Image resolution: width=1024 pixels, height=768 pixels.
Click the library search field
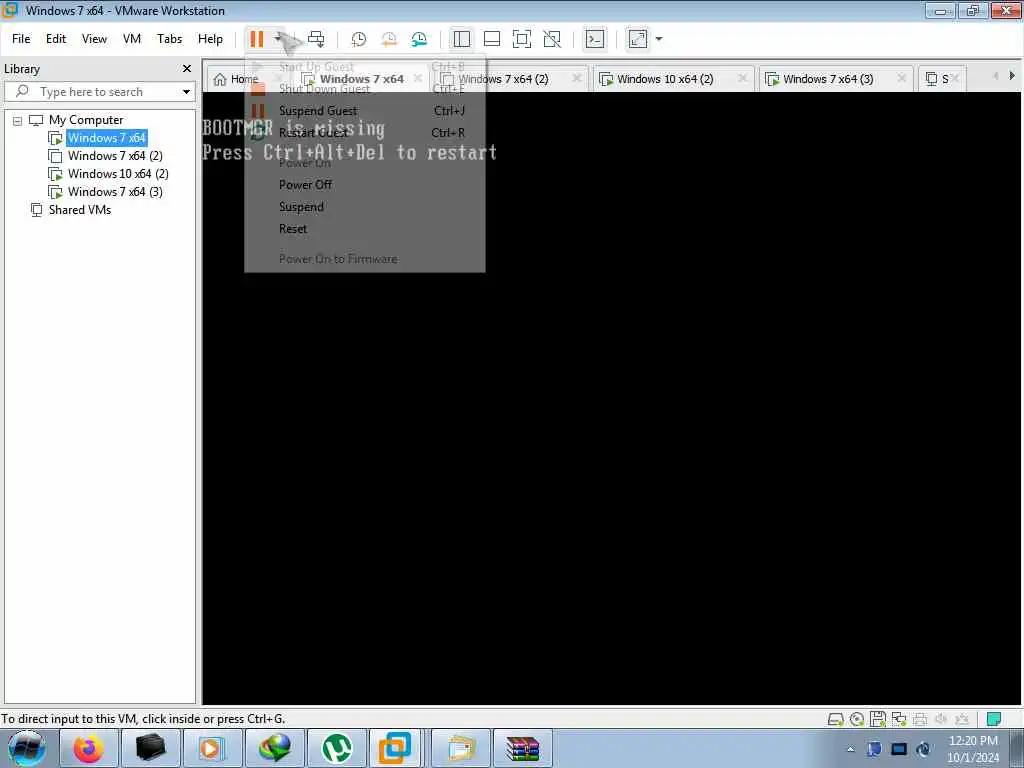click(98, 92)
